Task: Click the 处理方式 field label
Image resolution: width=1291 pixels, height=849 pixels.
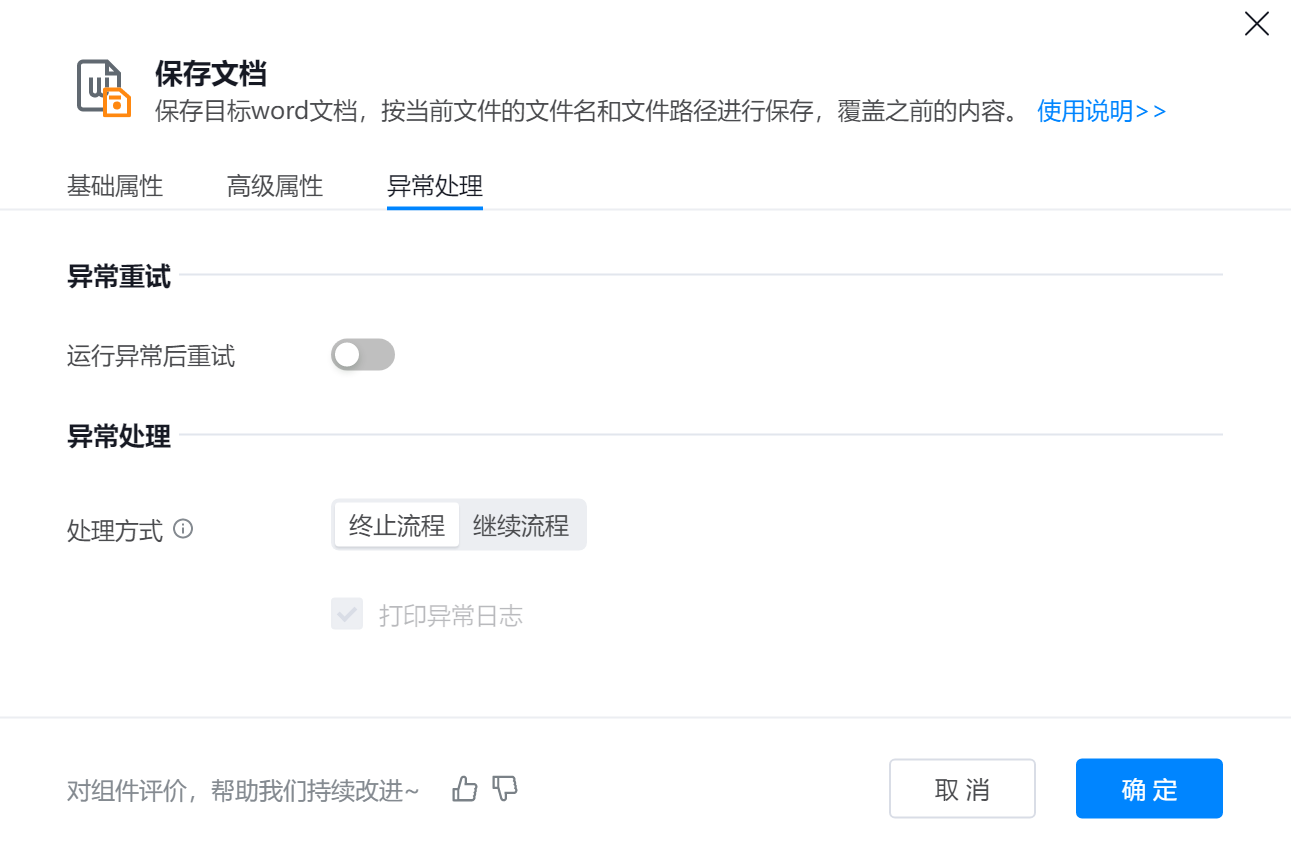Action: 115,530
